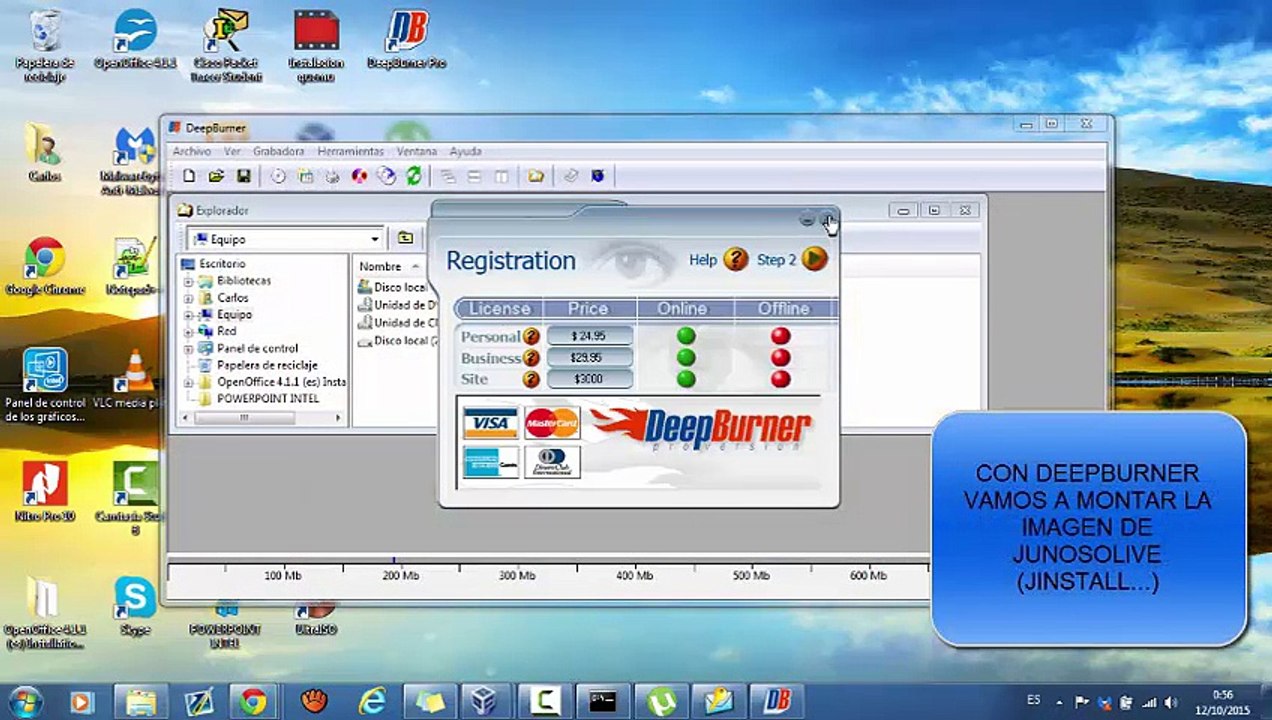The height and width of the screenshot is (720, 1272).
Task: Click the Step 2 play arrow icon
Action: (x=815, y=260)
